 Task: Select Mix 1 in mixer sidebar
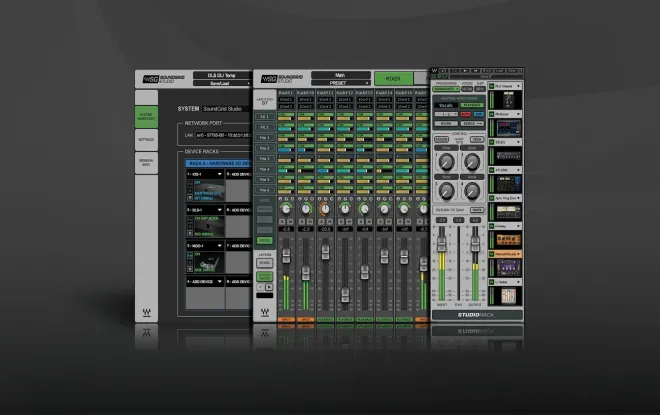264,138
